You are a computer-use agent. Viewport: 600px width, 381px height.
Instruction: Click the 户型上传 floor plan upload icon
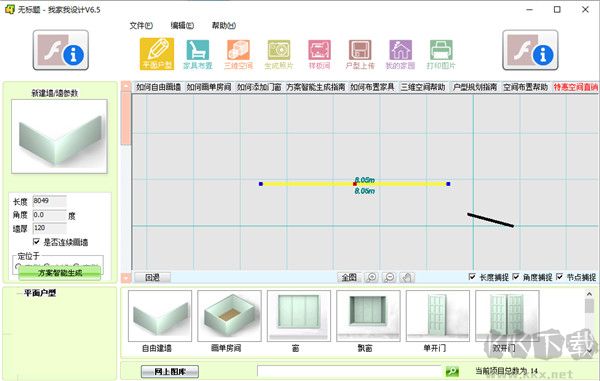click(360, 54)
